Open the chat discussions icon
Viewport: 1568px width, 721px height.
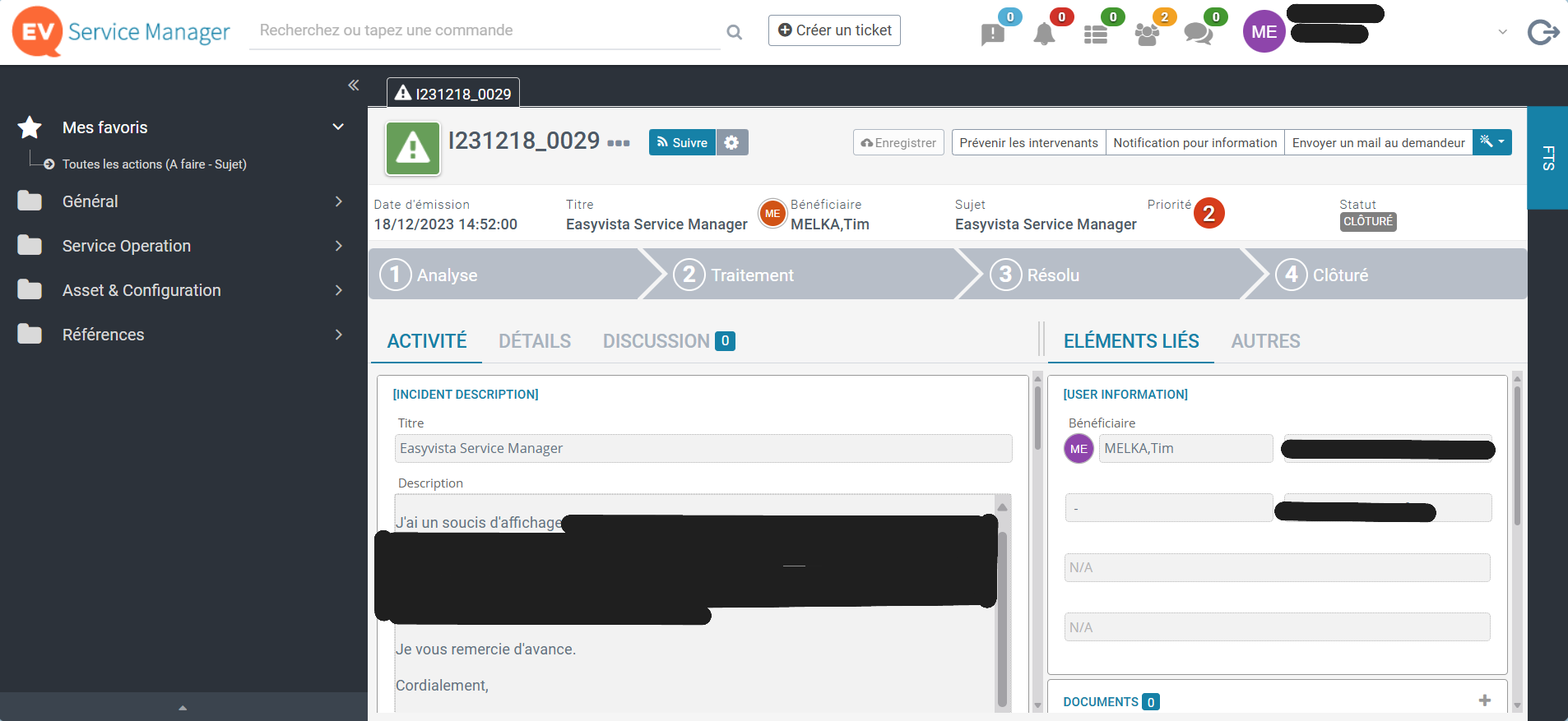pos(1198,34)
